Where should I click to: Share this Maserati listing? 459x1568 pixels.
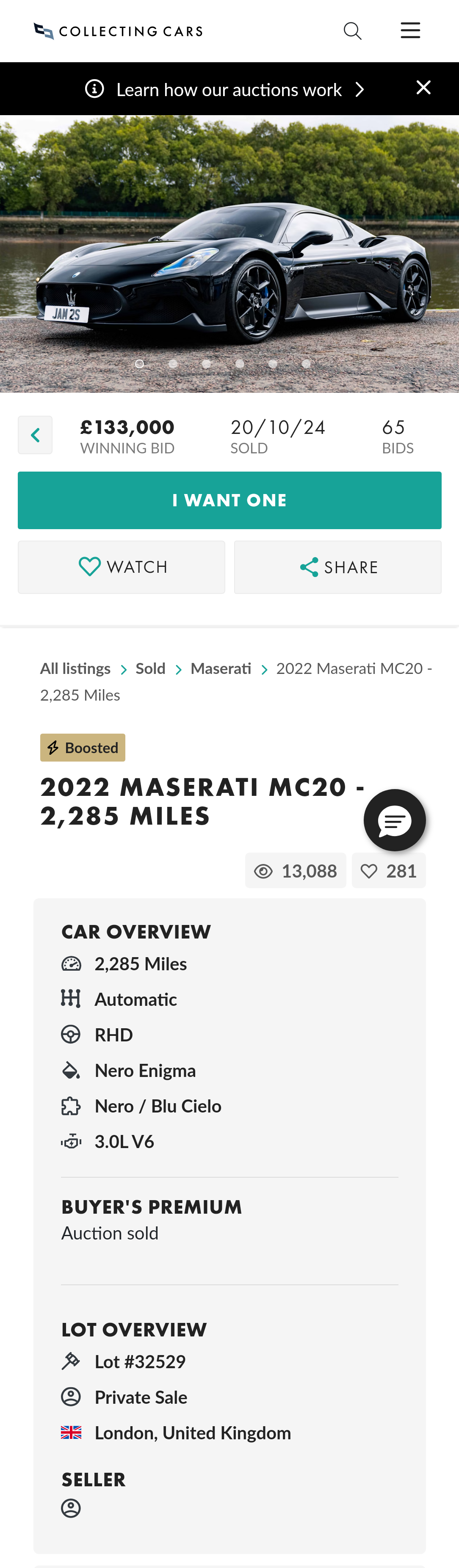click(x=338, y=567)
